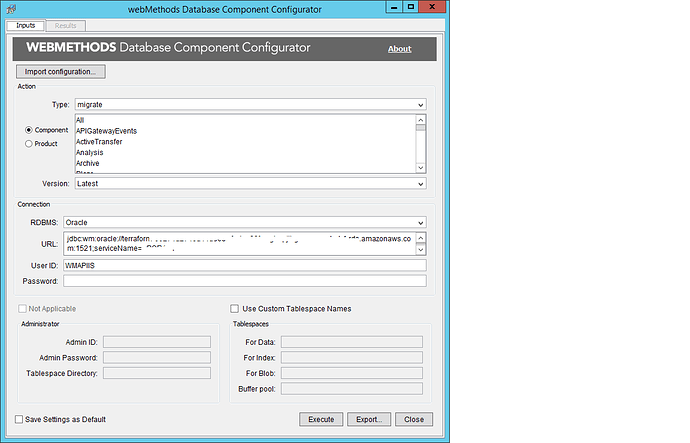Open the Results tab
Image resolution: width=690 pixels, height=443 pixels.
coord(66,26)
